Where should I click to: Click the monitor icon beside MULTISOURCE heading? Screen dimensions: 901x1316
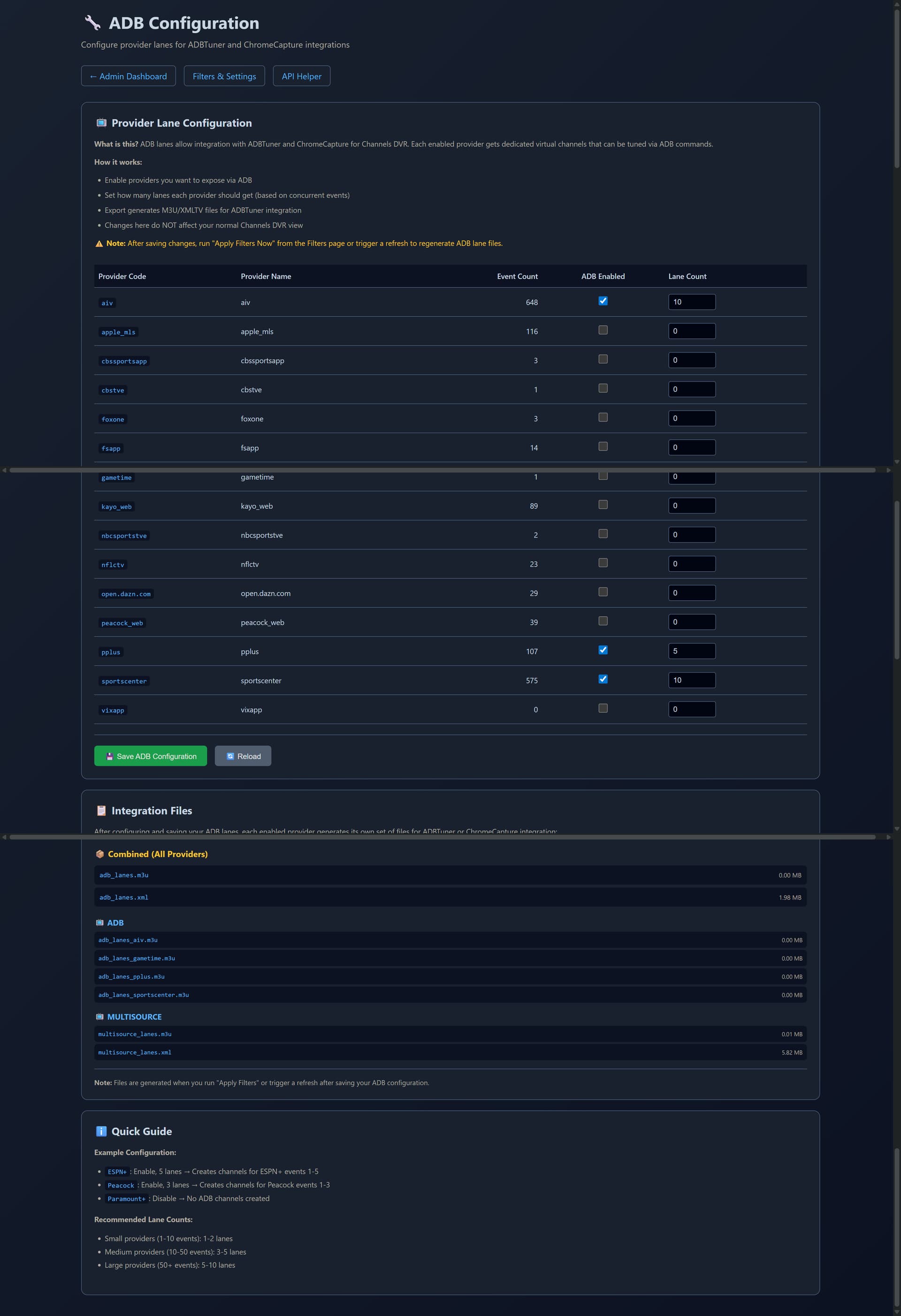(x=99, y=1017)
